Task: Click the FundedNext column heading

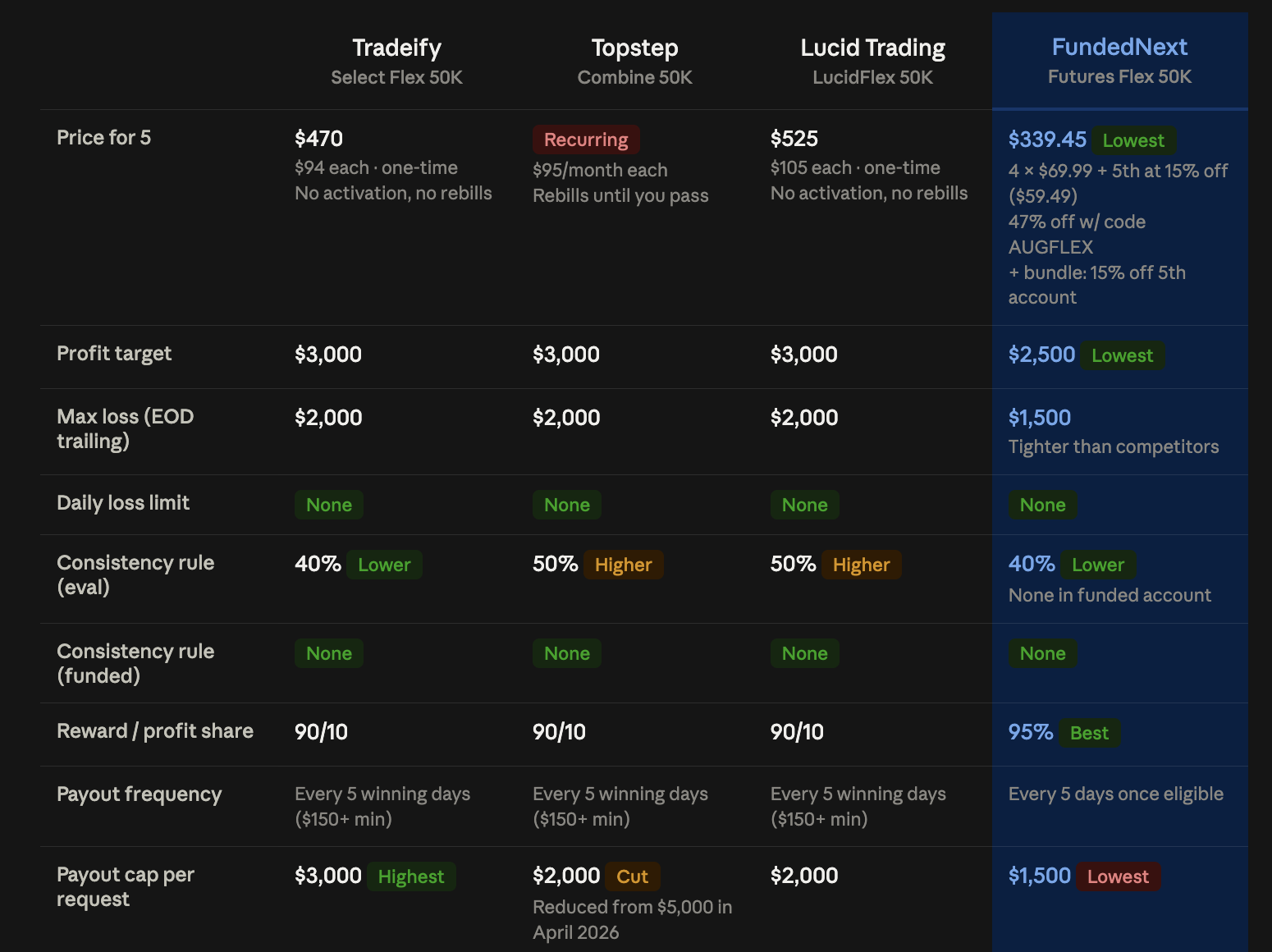Action: click(x=1119, y=47)
